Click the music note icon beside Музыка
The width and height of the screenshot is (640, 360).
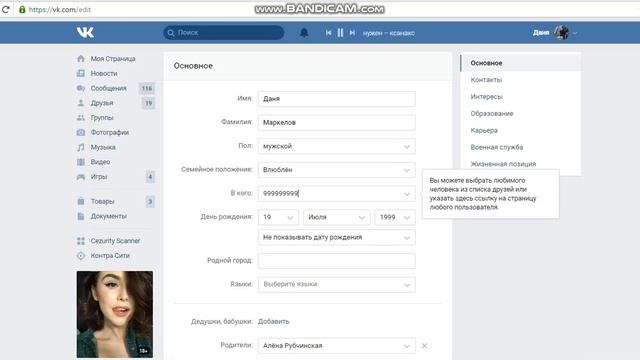coord(81,147)
